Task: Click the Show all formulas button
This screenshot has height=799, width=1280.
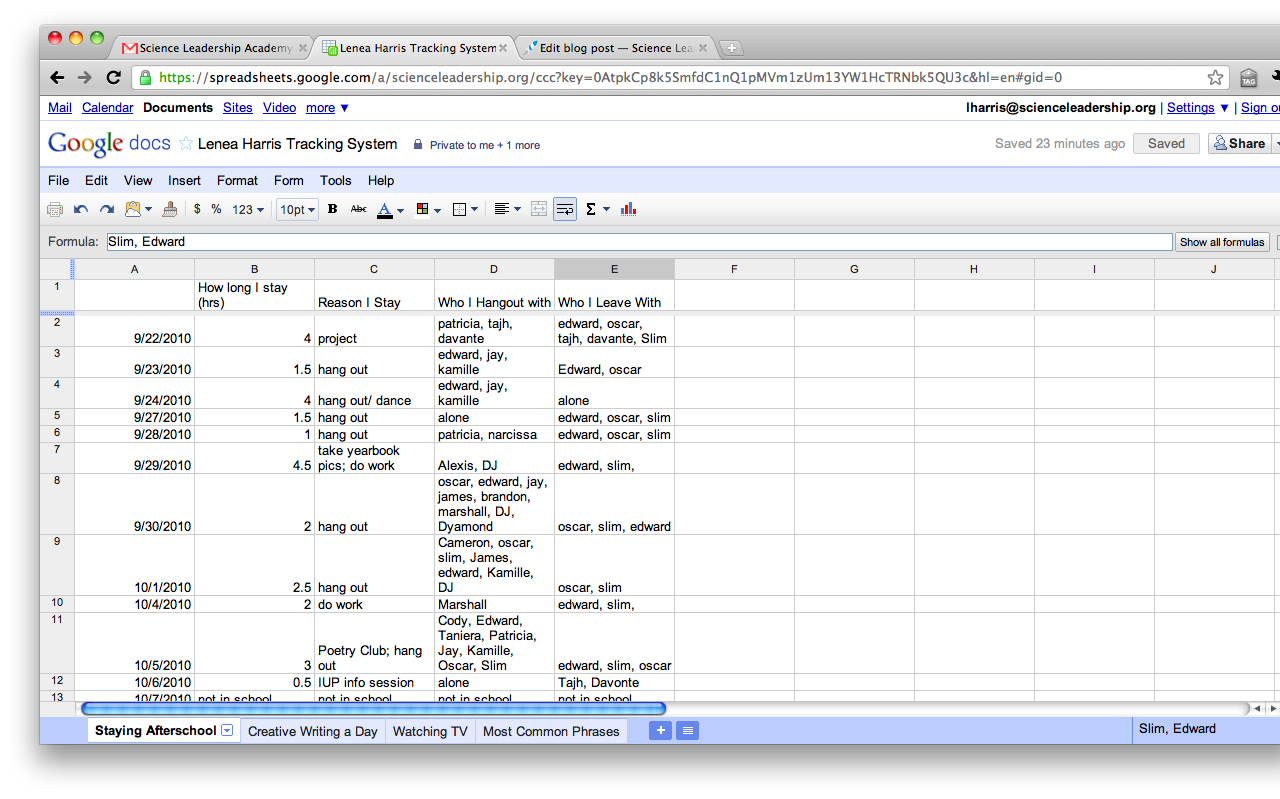Action: coord(1221,242)
